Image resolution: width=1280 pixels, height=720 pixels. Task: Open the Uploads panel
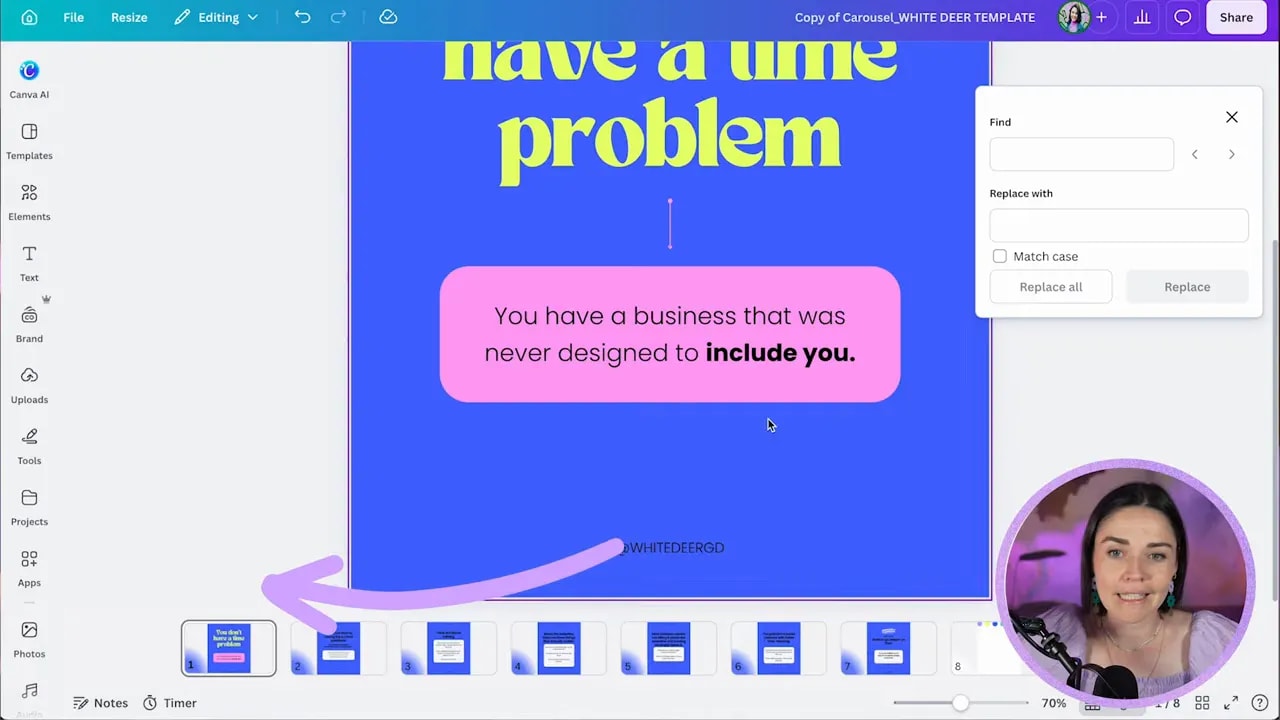[29, 385]
